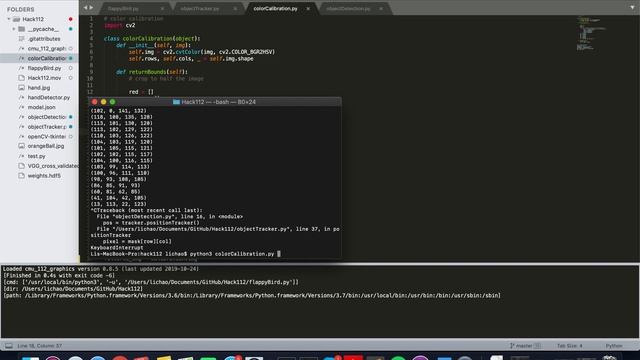This screenshot has width=640, height=360.
Task: Close the colorCalibration.py tab
Action: (x=308, y=9)
